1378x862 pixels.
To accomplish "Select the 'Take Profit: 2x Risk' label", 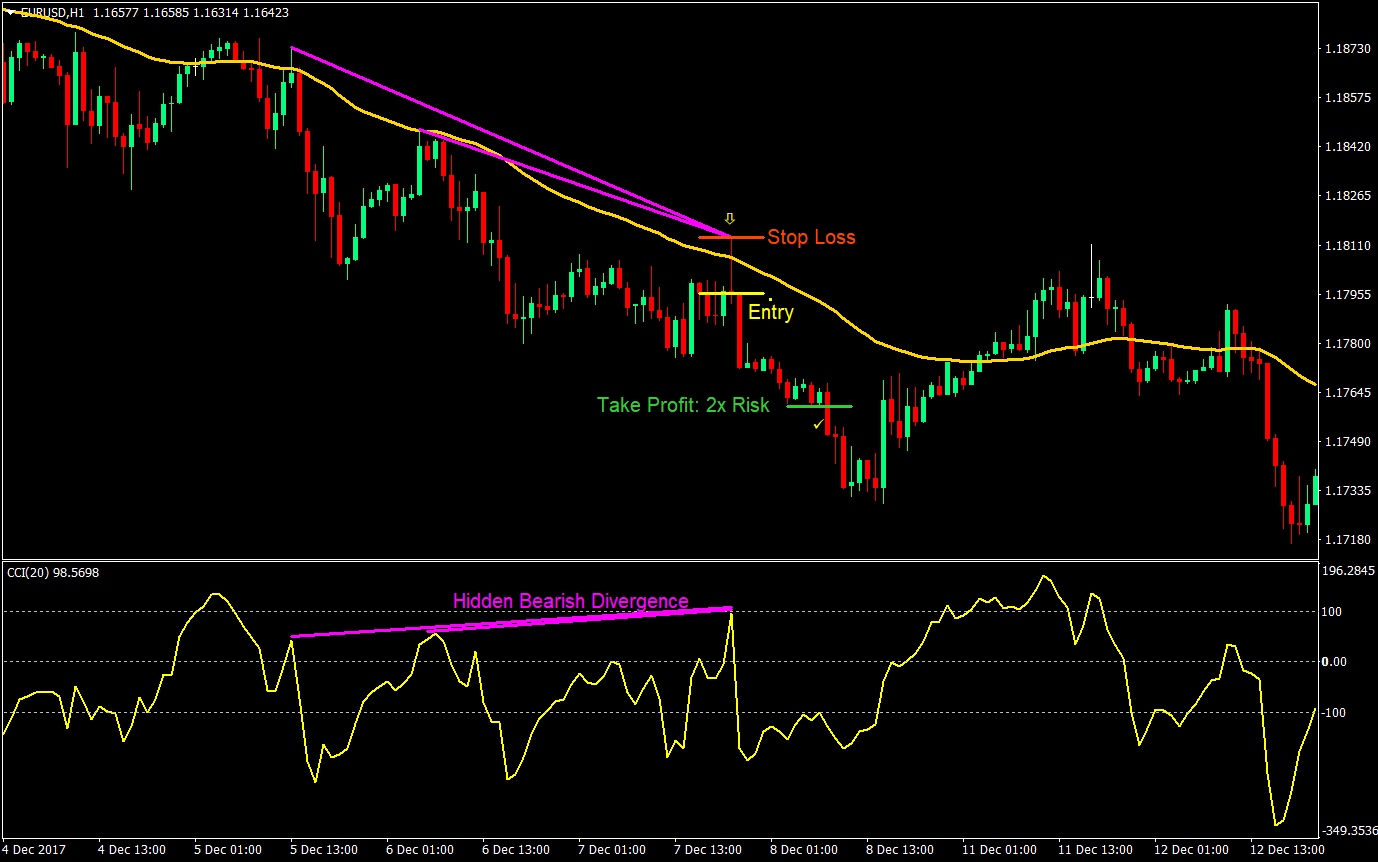I will (683, 405).
